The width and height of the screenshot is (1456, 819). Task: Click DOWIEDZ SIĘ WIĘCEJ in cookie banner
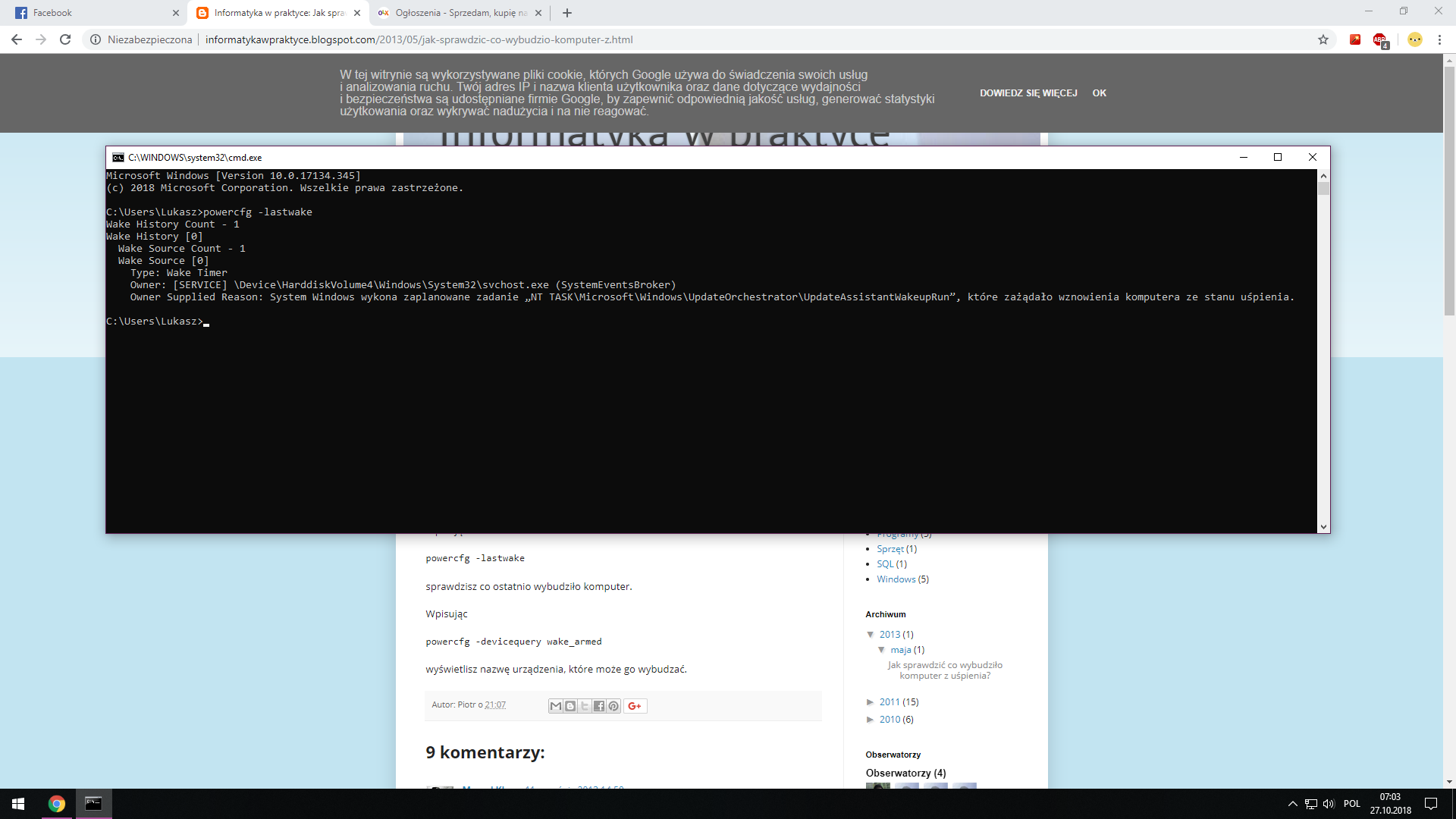click(x=1028, y=93)
